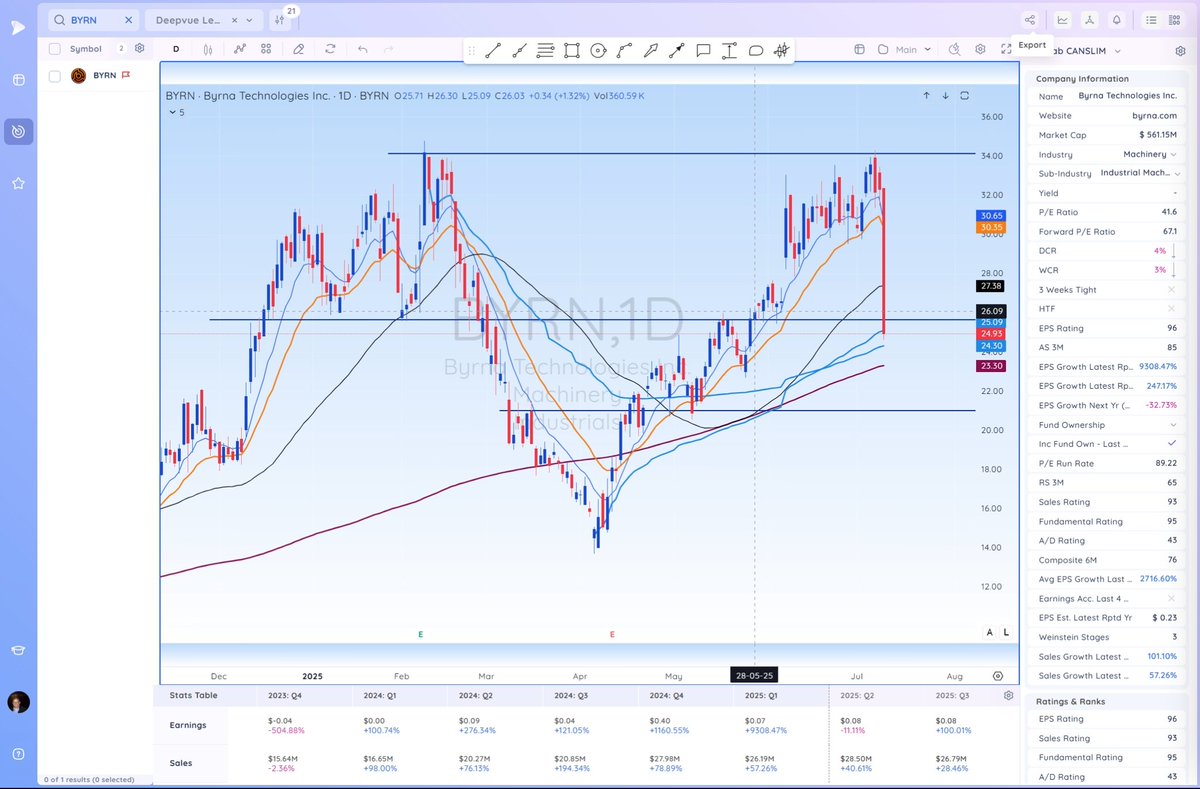1200x789 pixels.
Task: Move chart pane up arrow
Action: pyautogui.click(x=926, y=95)
